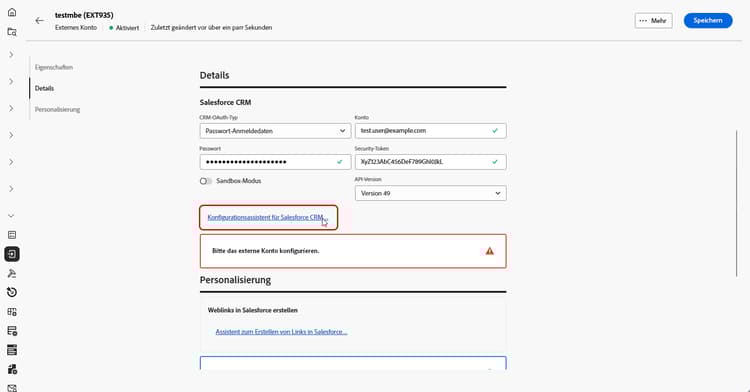Open the Home icon in sidebar
Image resolution: width=750 pixels, height=392 pixels.
(x=12, y=12)
